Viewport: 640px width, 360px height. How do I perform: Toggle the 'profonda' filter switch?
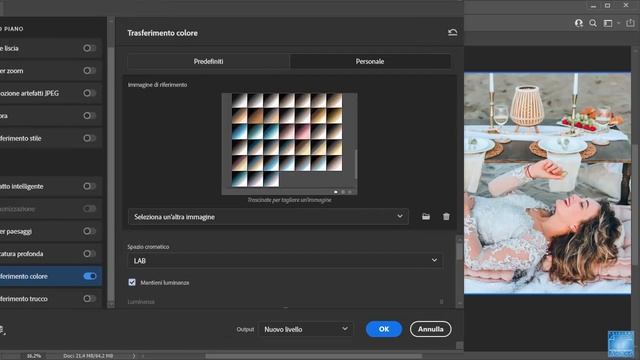[x=89, y=253]
